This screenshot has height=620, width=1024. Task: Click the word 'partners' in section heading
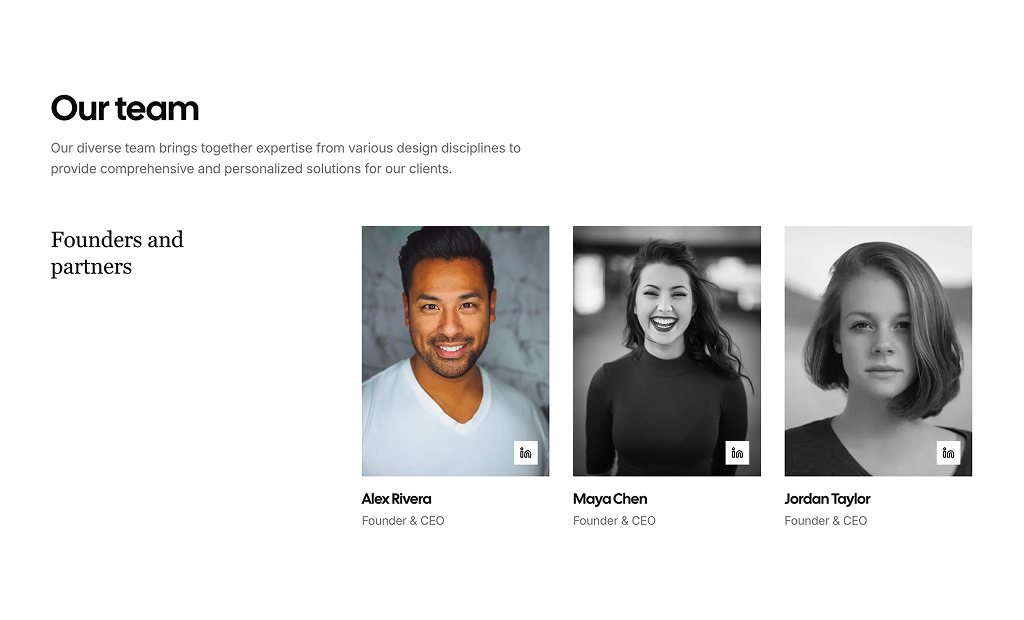pyautogui.click(x=91, y=267)
